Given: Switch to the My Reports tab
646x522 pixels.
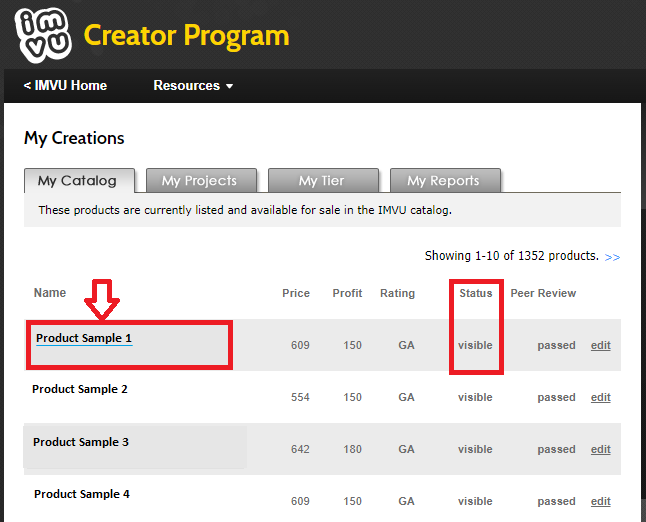Looking at the screenshot, I should coord(445,180).
